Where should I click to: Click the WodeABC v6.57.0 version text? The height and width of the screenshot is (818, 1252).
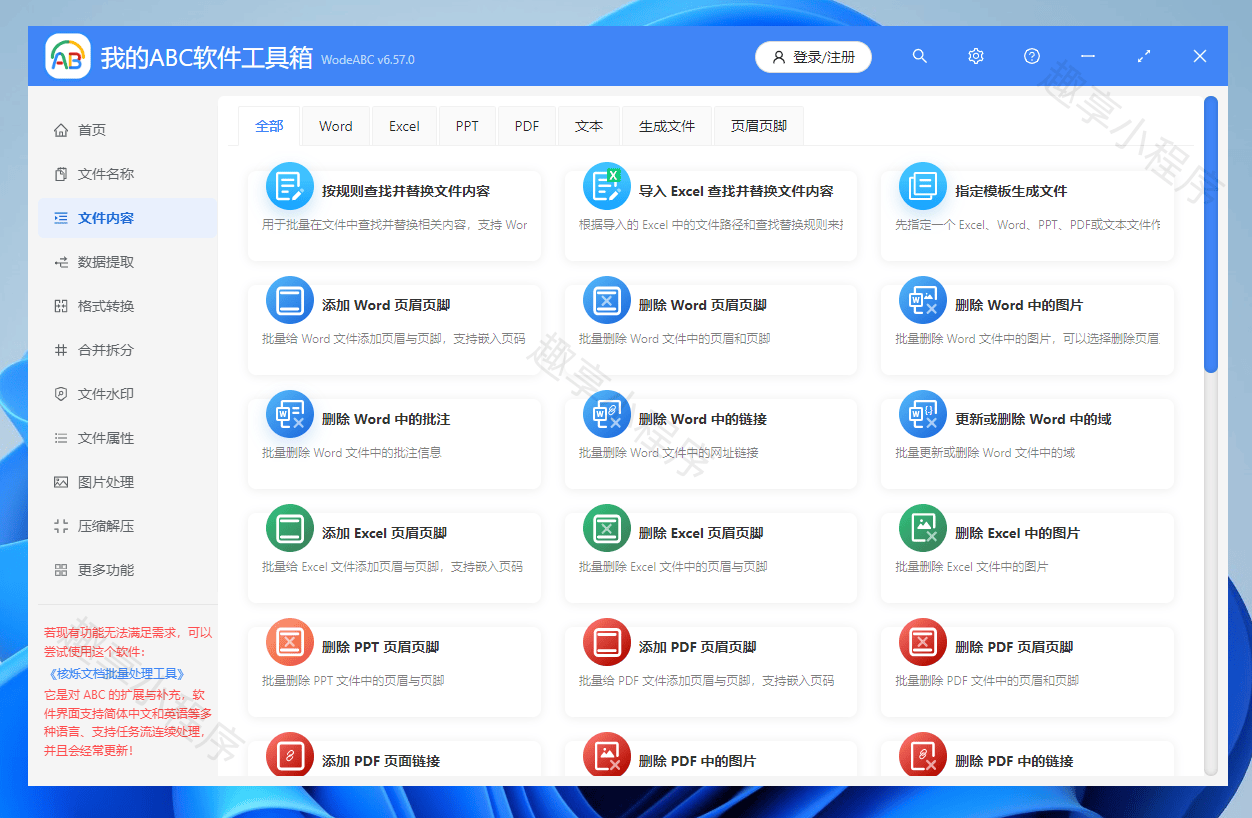coord(368,59)
